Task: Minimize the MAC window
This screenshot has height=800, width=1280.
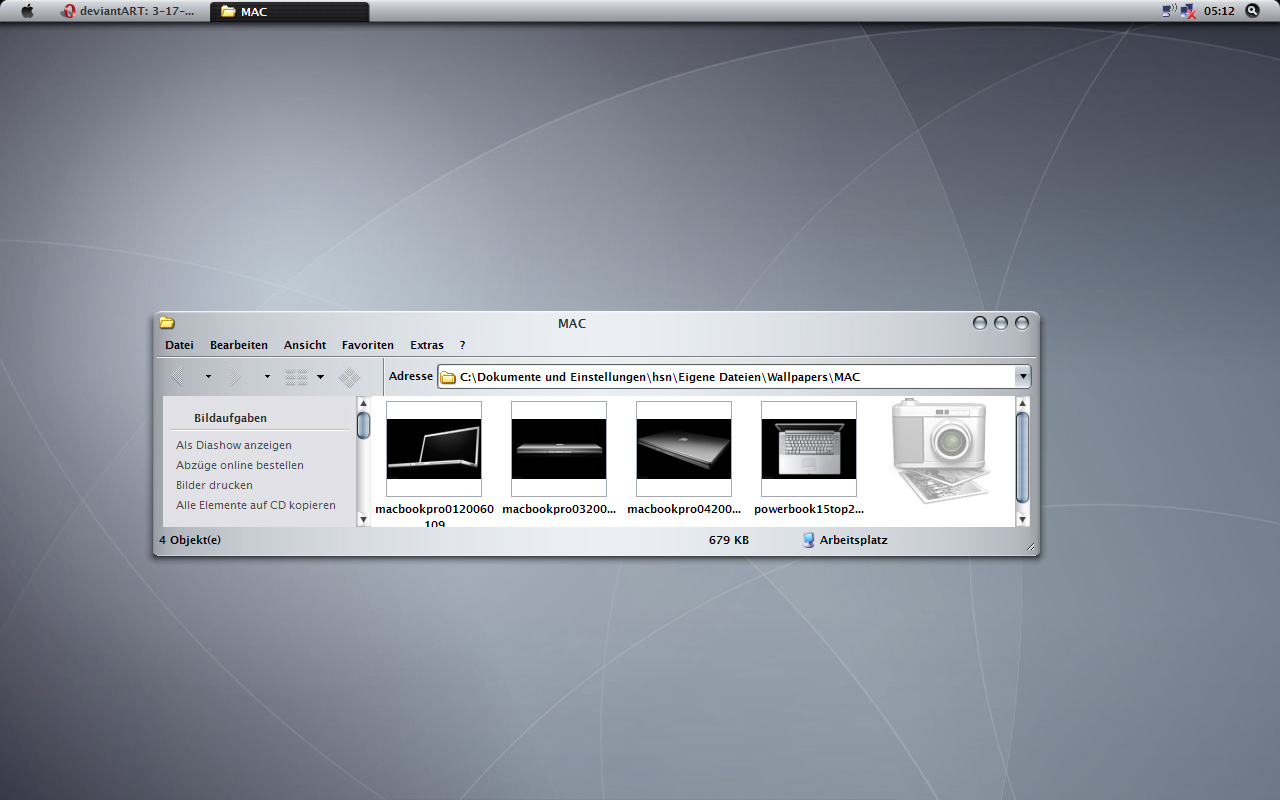Action: [980, 323]
